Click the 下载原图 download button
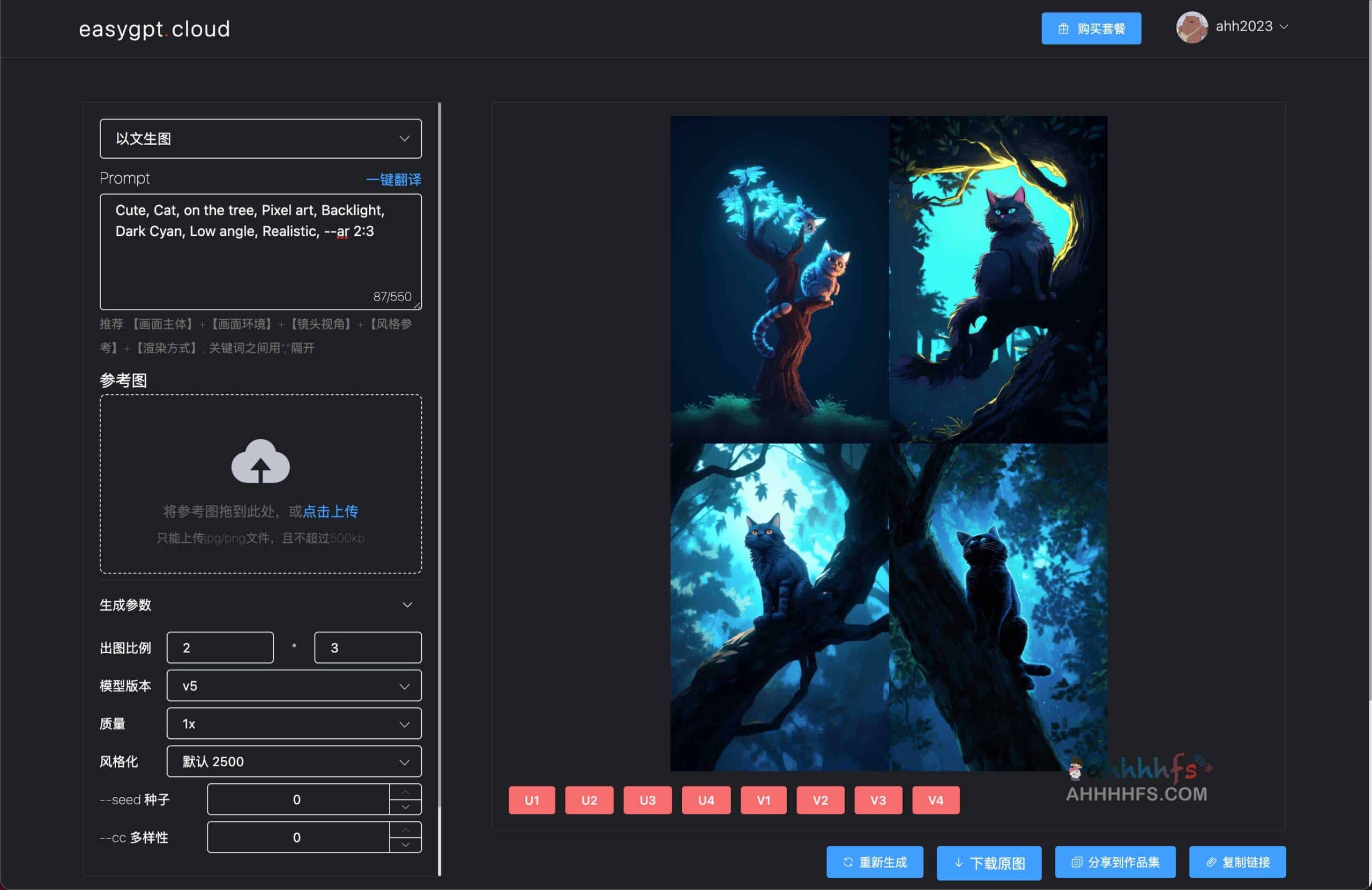 (x=989, y=863)
